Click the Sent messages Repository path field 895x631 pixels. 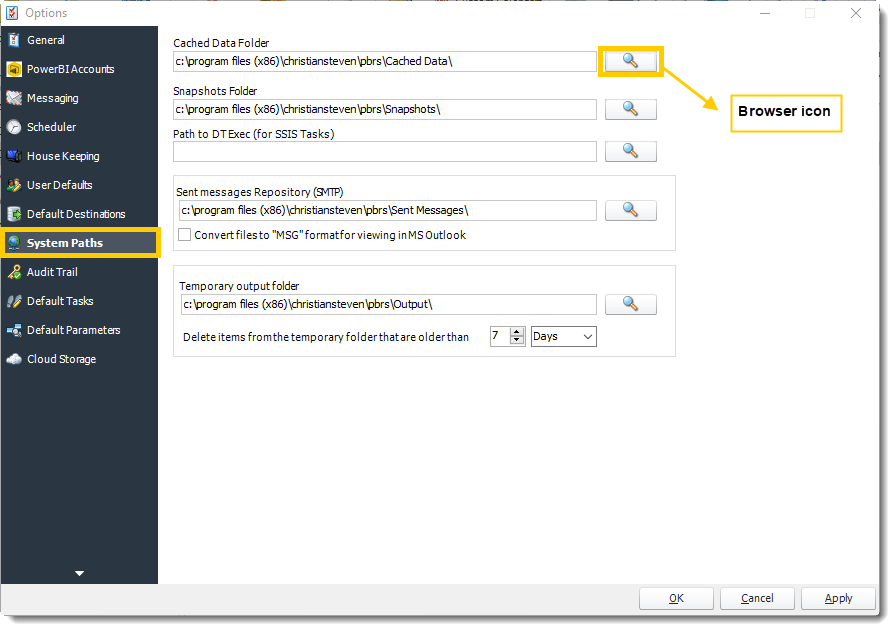pyautogui.click(x=388, y=210)
